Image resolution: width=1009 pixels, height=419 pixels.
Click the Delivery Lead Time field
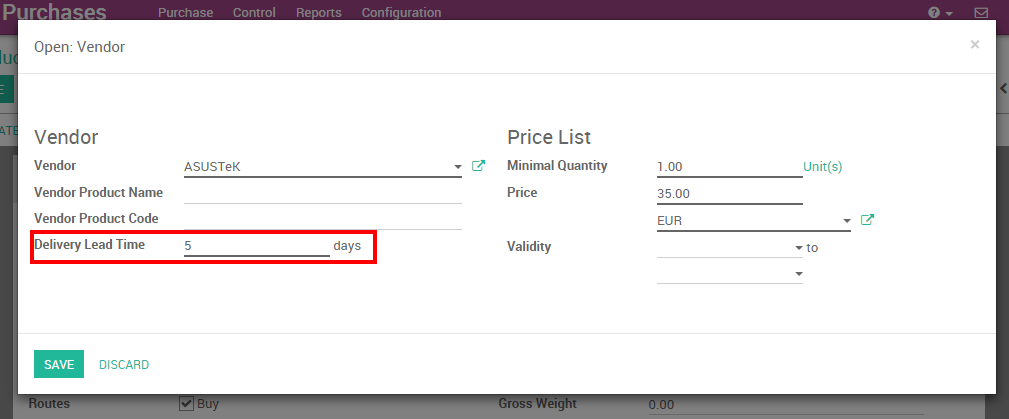[x=256, y=245]
